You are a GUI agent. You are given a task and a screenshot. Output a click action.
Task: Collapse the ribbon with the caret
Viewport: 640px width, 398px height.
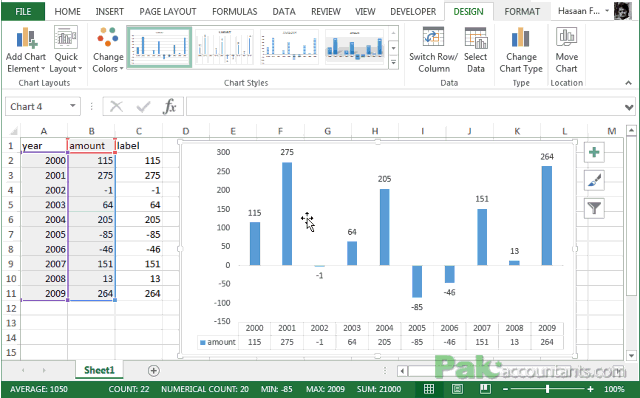[x=628, y=83]
